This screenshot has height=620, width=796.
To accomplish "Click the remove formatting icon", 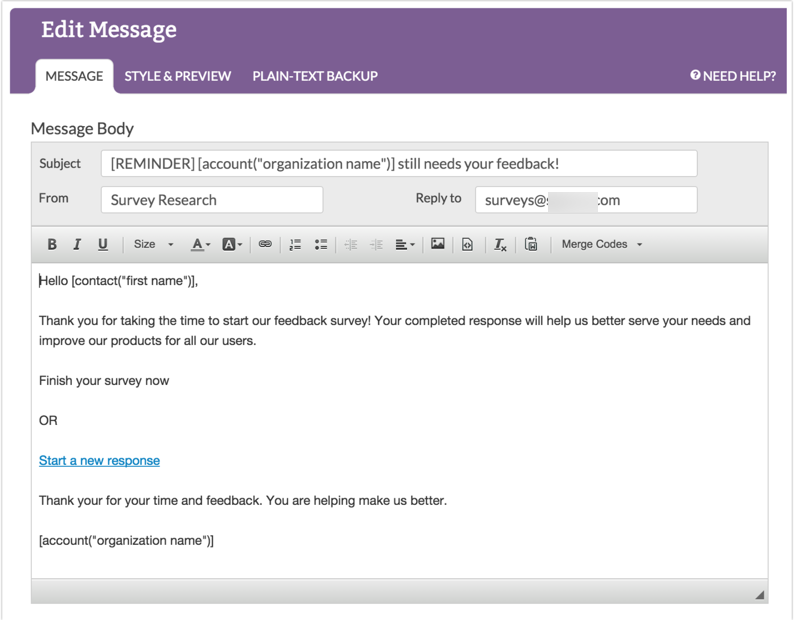I will click(500, 244).
